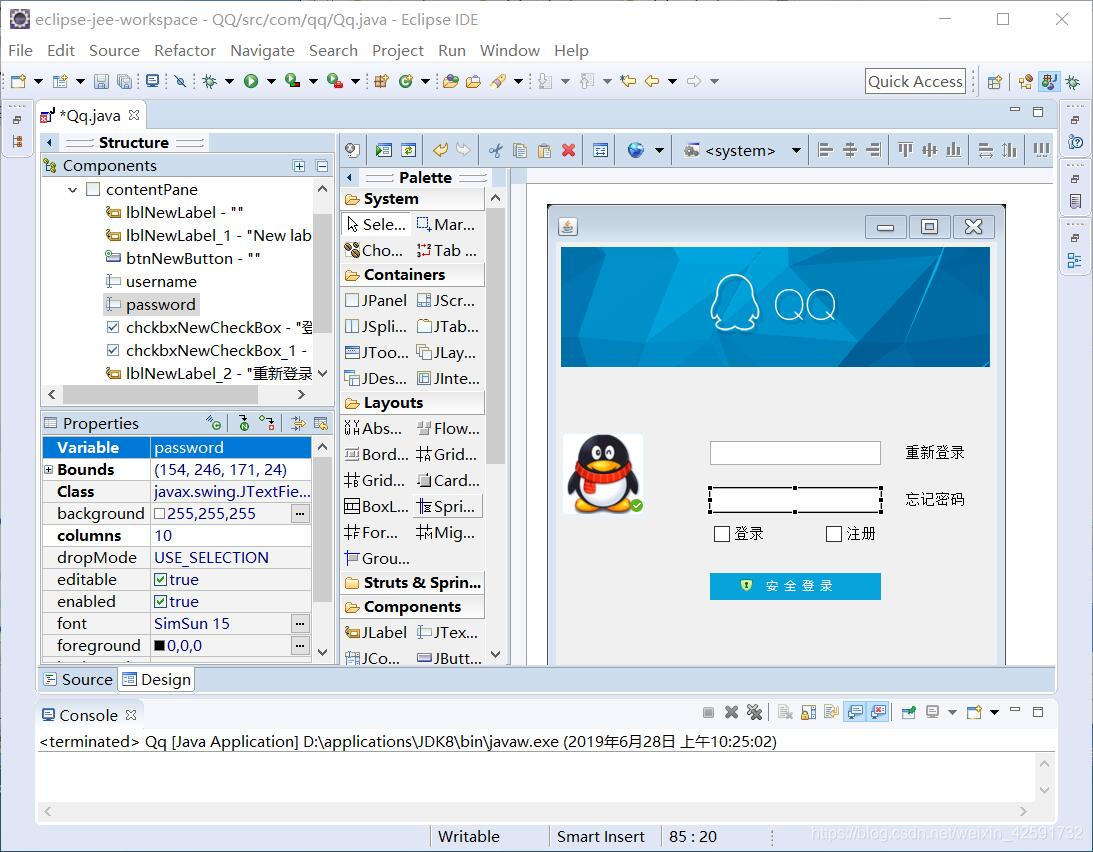
Task: Open the font property ellipsis button
Action: point(300,624)
